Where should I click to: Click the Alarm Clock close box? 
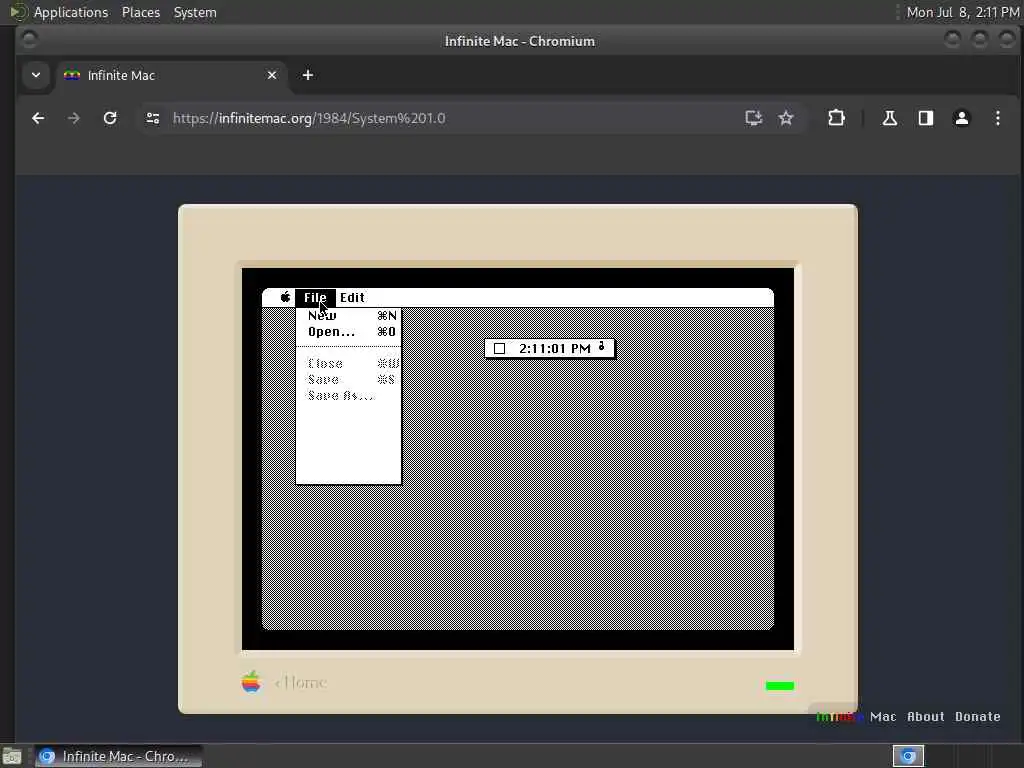coord(500,349)
